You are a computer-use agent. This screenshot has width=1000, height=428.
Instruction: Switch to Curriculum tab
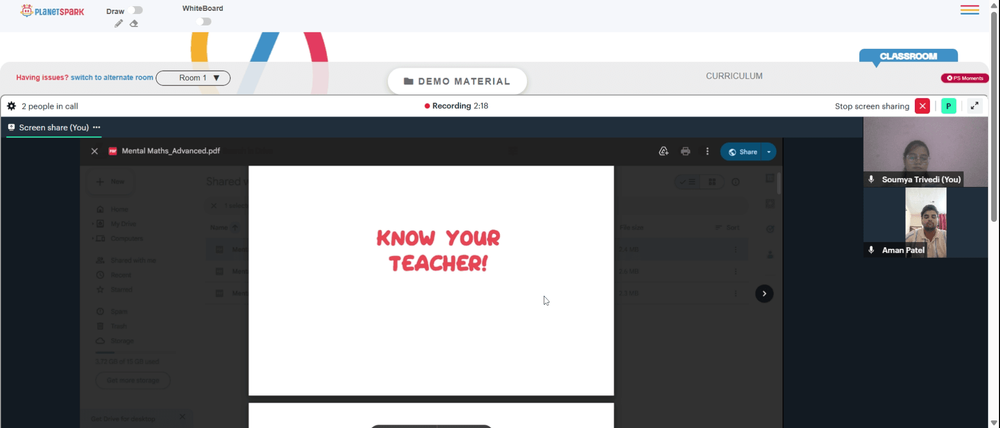(x=734, y=76)
